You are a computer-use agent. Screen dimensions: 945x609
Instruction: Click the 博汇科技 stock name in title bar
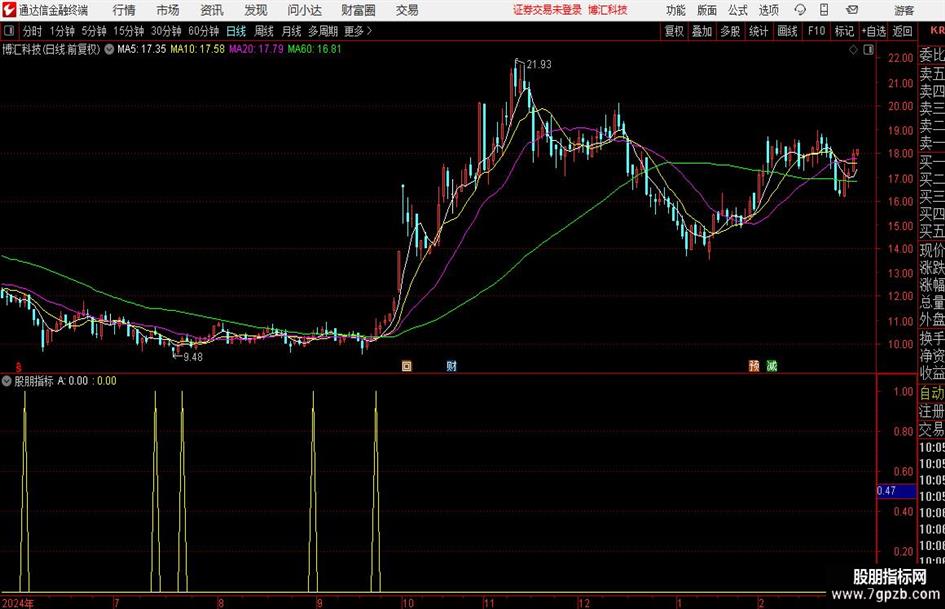608,10
